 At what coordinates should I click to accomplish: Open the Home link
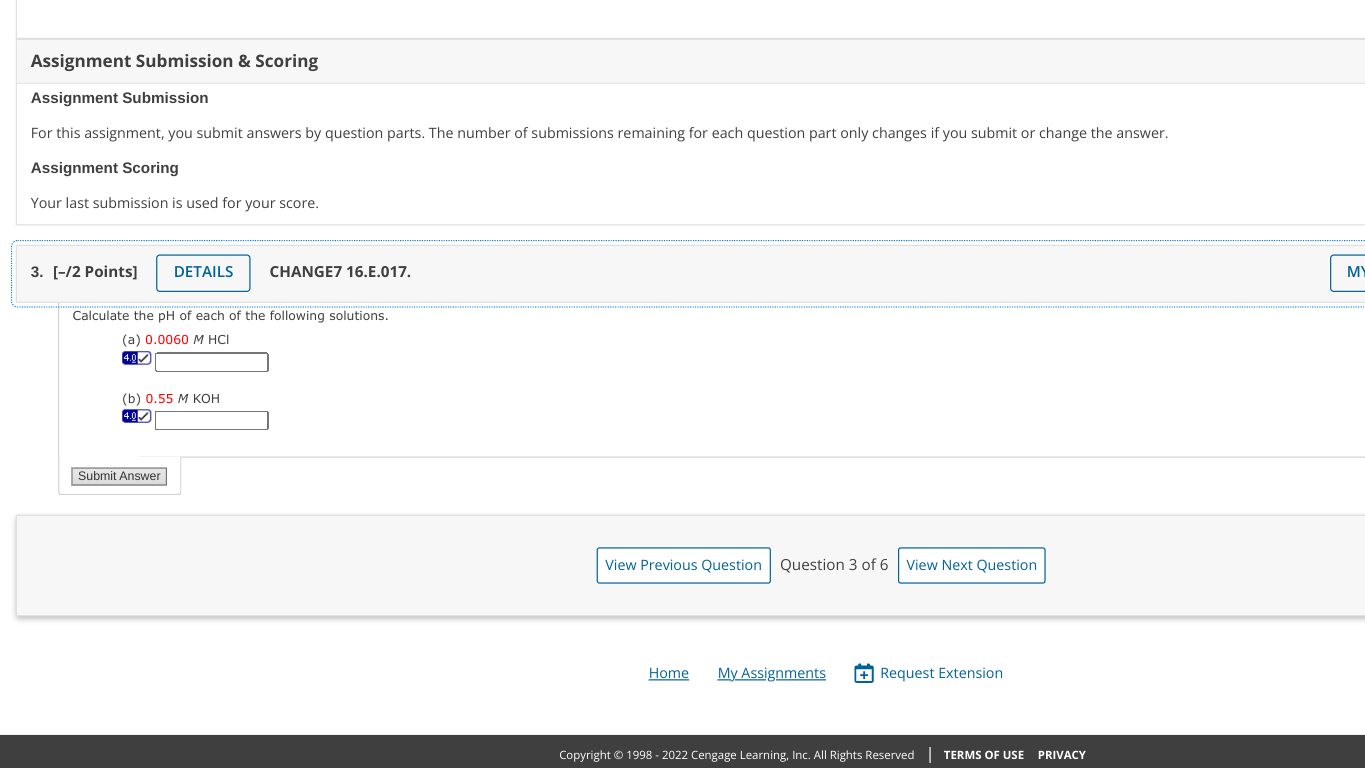click(x=668, y=673)
